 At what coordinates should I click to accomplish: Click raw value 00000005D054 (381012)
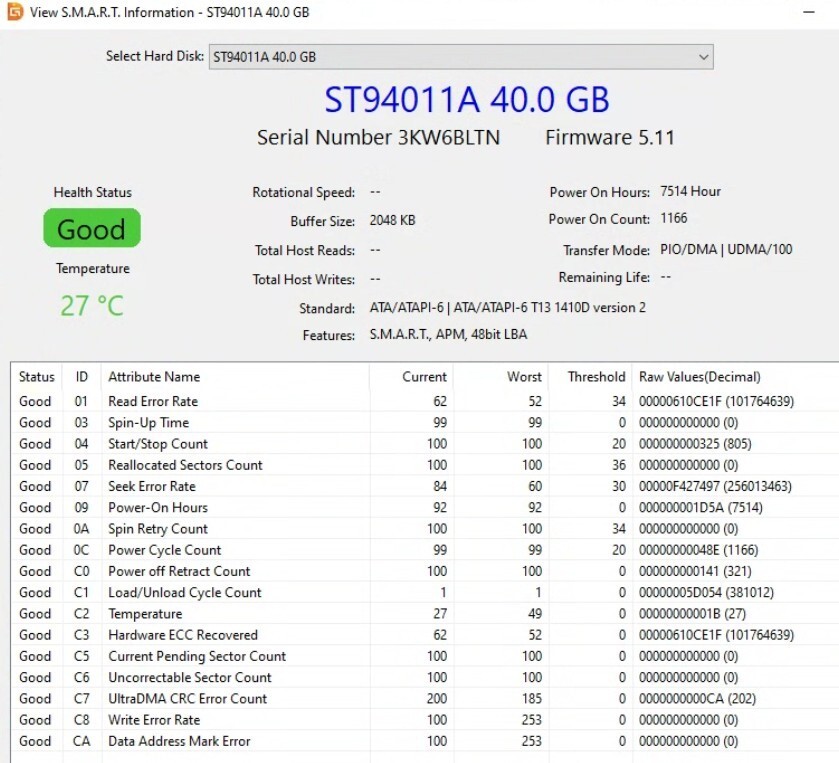706,592
